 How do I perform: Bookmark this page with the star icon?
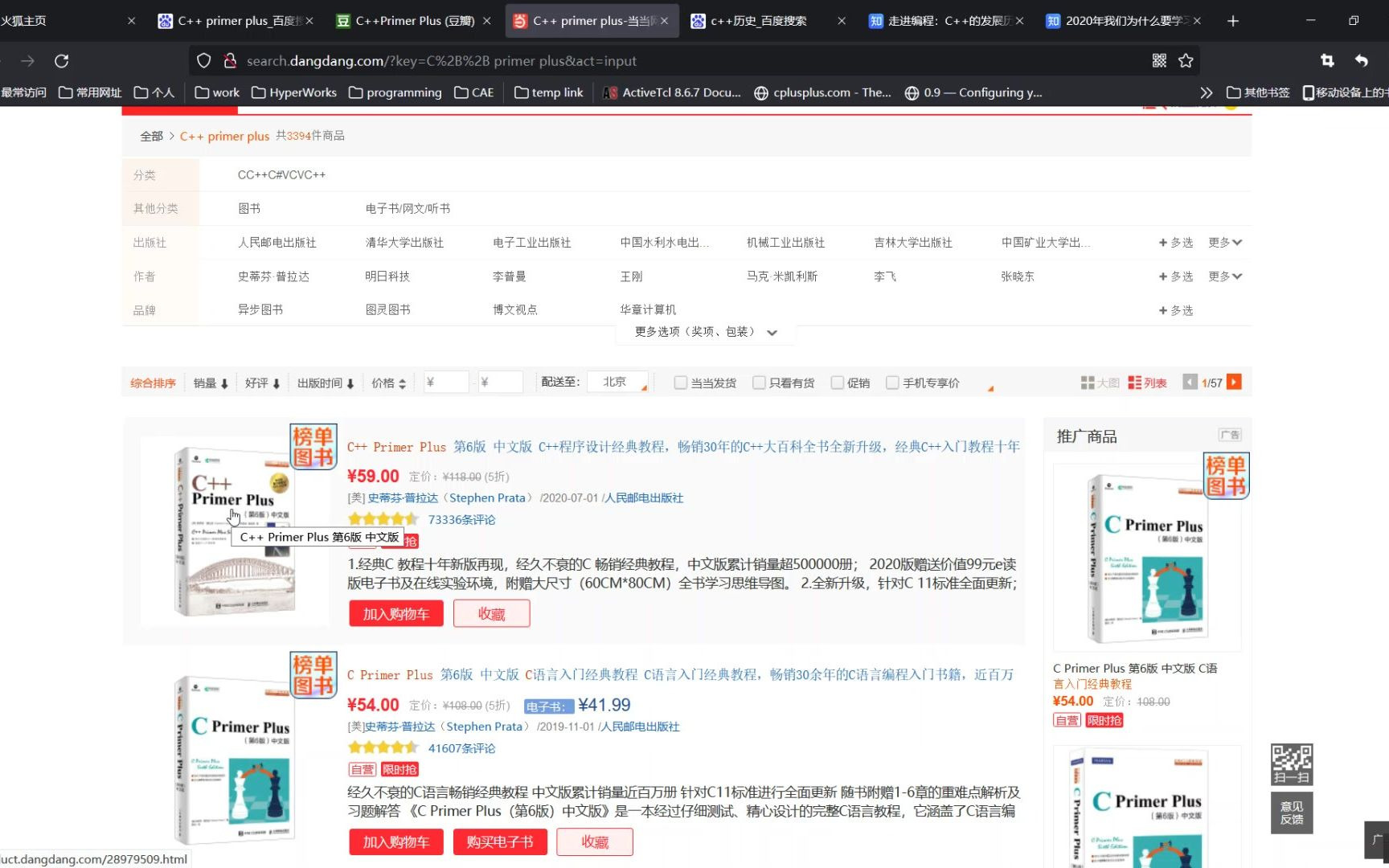coord(1186,60)
